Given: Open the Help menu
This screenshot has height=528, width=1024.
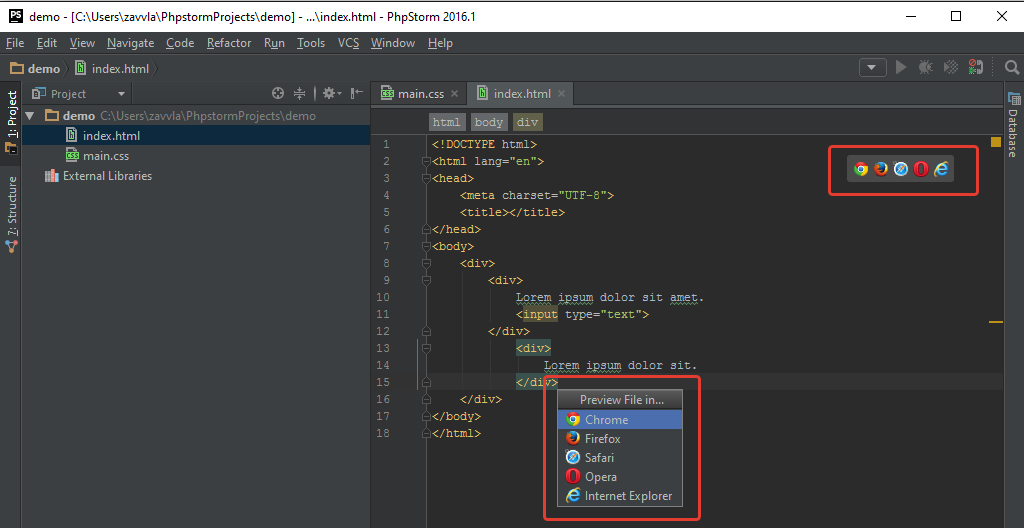Looking at the screenshot, I should click(x=440, y=43).
